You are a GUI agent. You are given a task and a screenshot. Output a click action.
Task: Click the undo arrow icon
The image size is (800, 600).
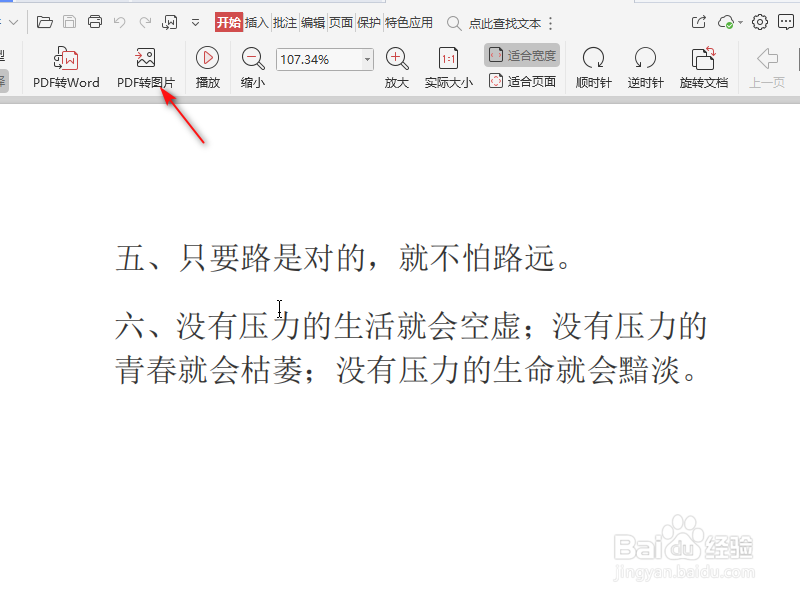pos(120,21)
